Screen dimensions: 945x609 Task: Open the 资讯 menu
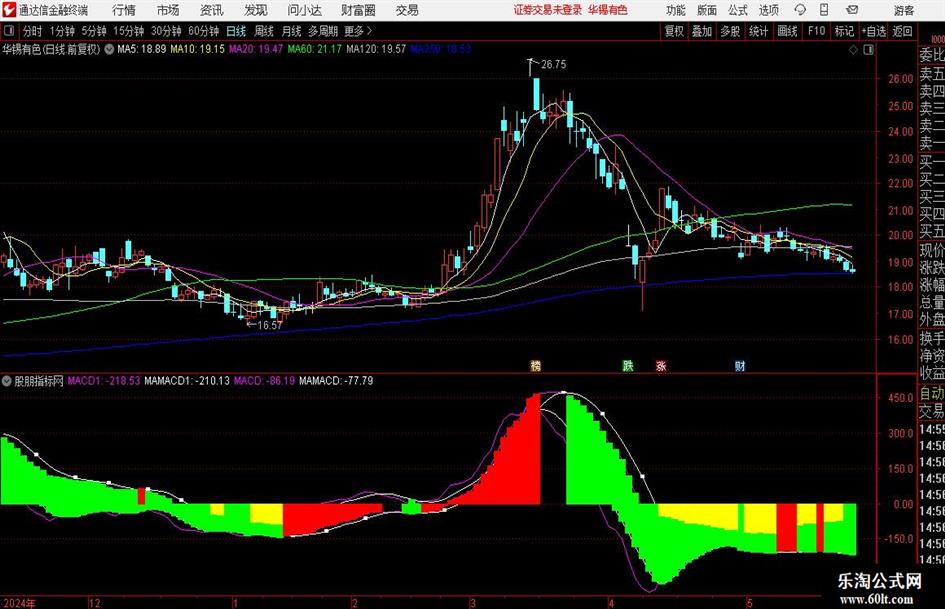tap(212, 10)
